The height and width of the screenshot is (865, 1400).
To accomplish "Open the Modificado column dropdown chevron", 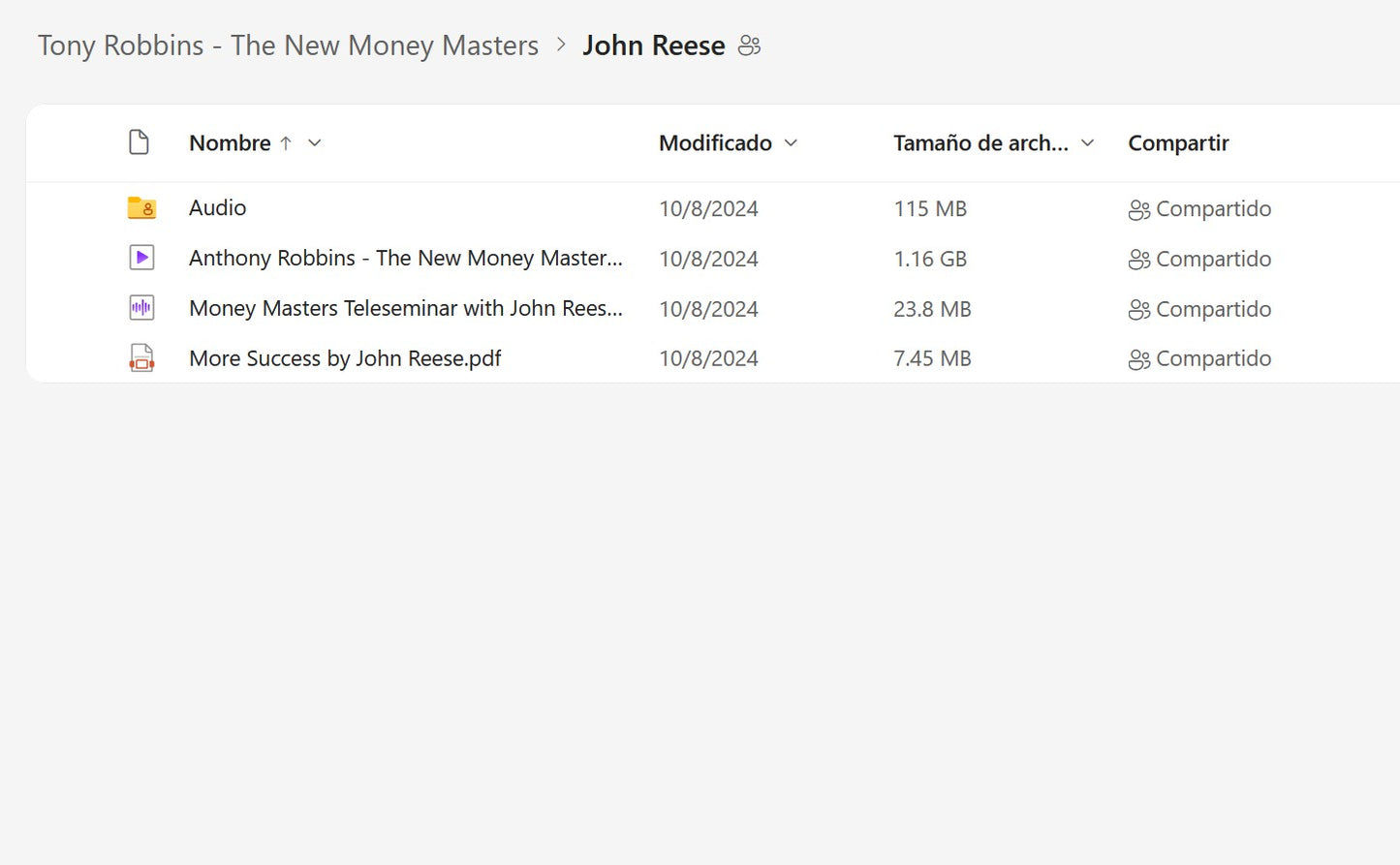I will pos(791,143).
